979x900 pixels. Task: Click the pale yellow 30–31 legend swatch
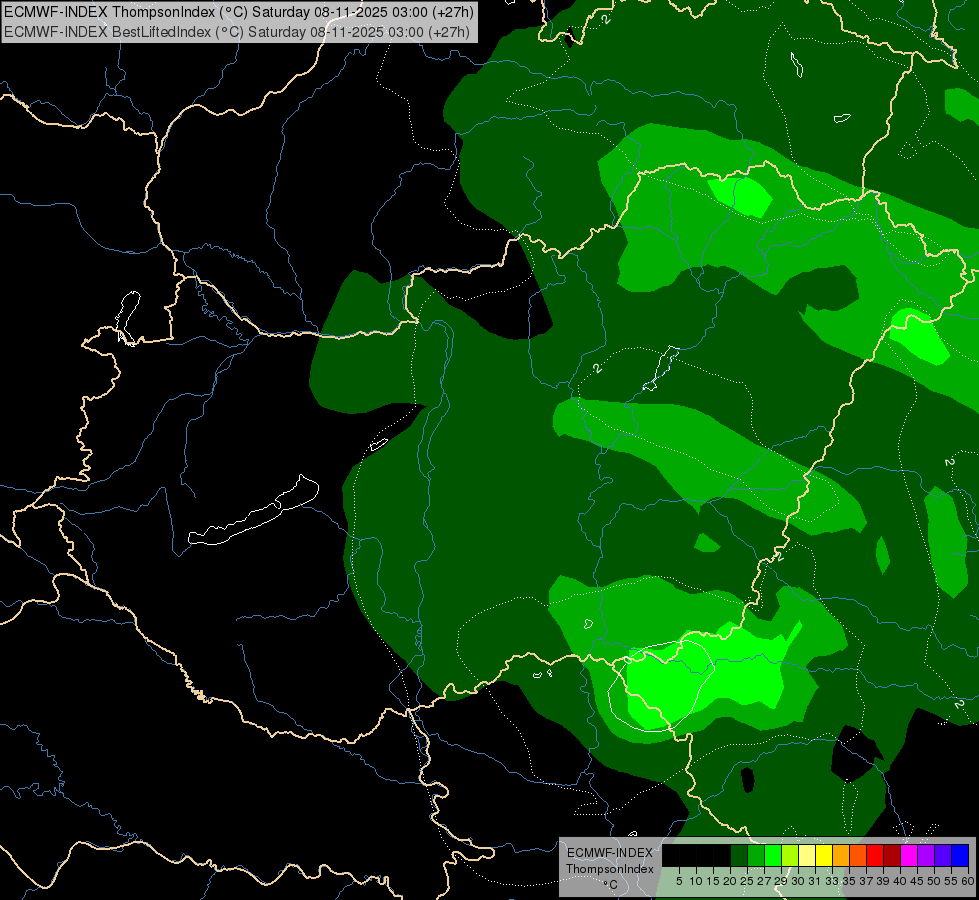807,855
